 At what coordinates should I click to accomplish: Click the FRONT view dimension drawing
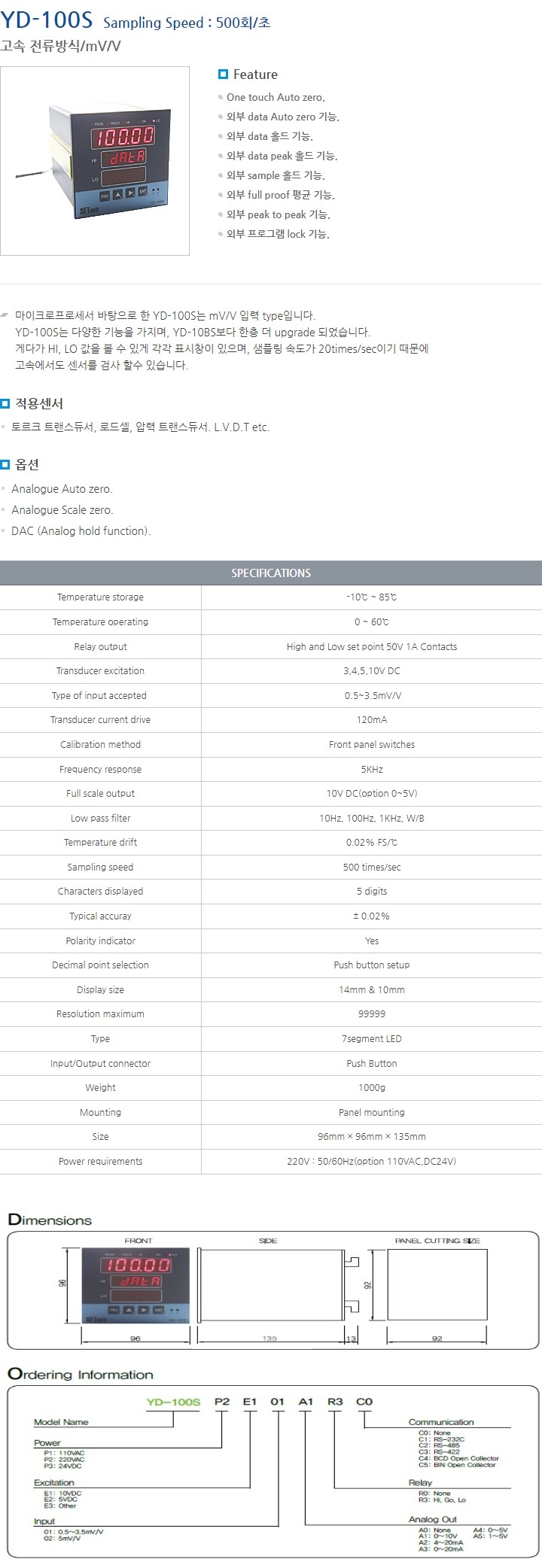(135, 1285)
